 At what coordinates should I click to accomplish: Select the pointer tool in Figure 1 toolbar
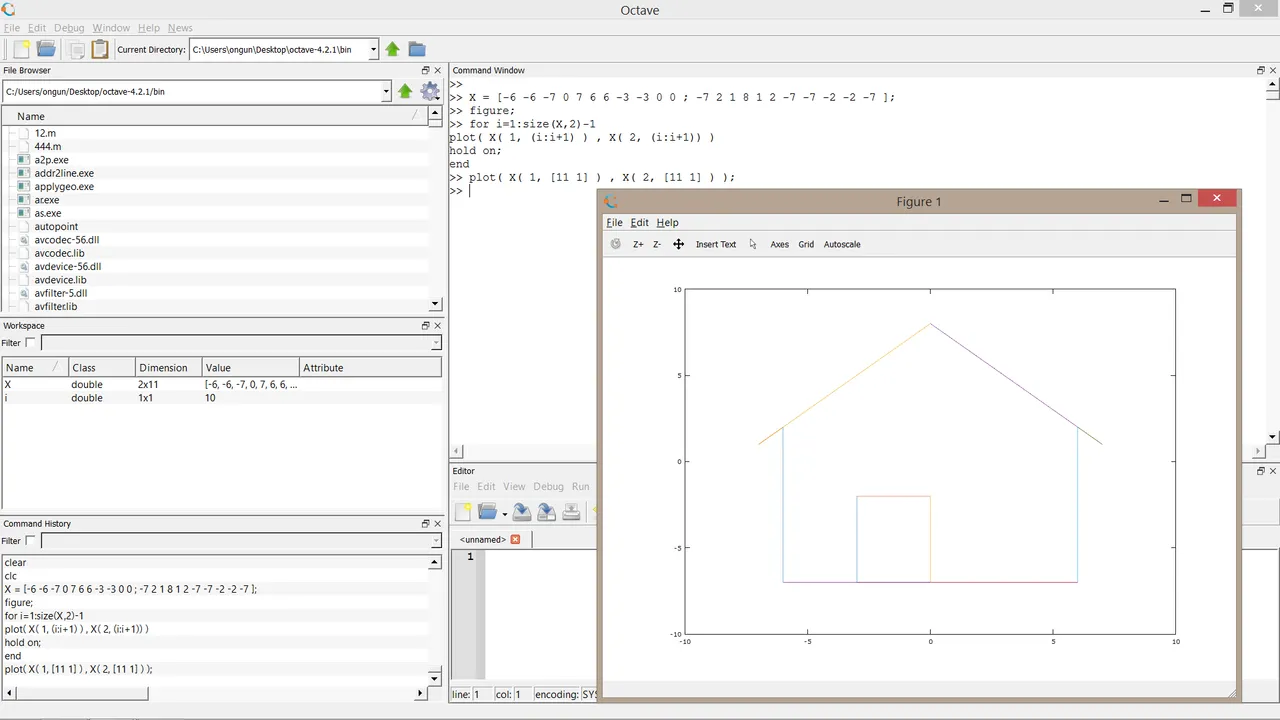coord(753,244)
